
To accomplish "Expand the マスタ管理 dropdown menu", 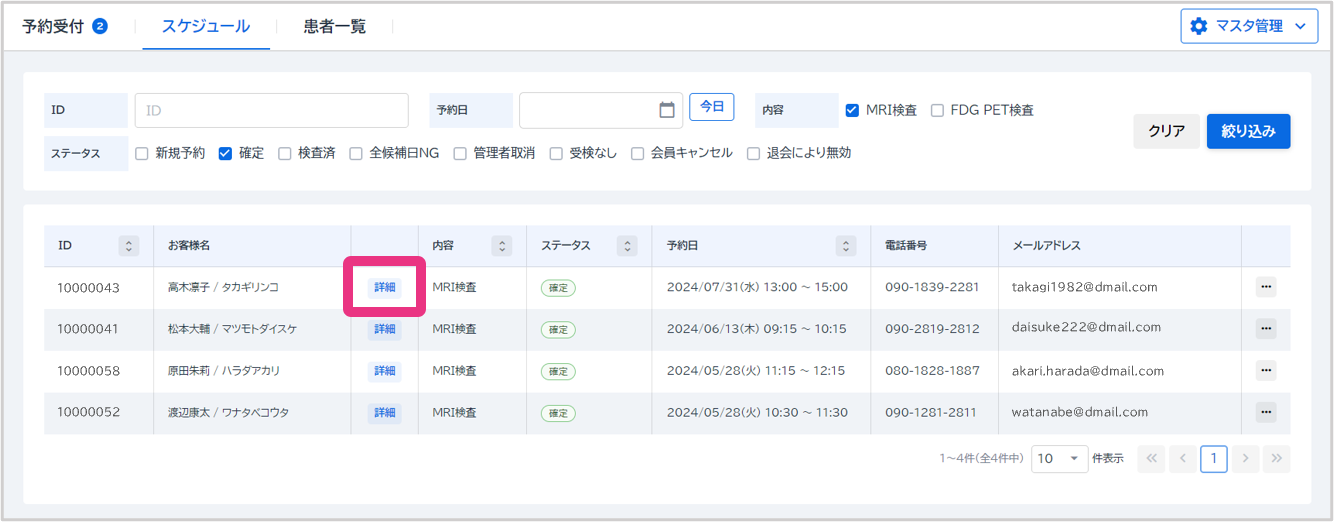I will click(1248, 27).
